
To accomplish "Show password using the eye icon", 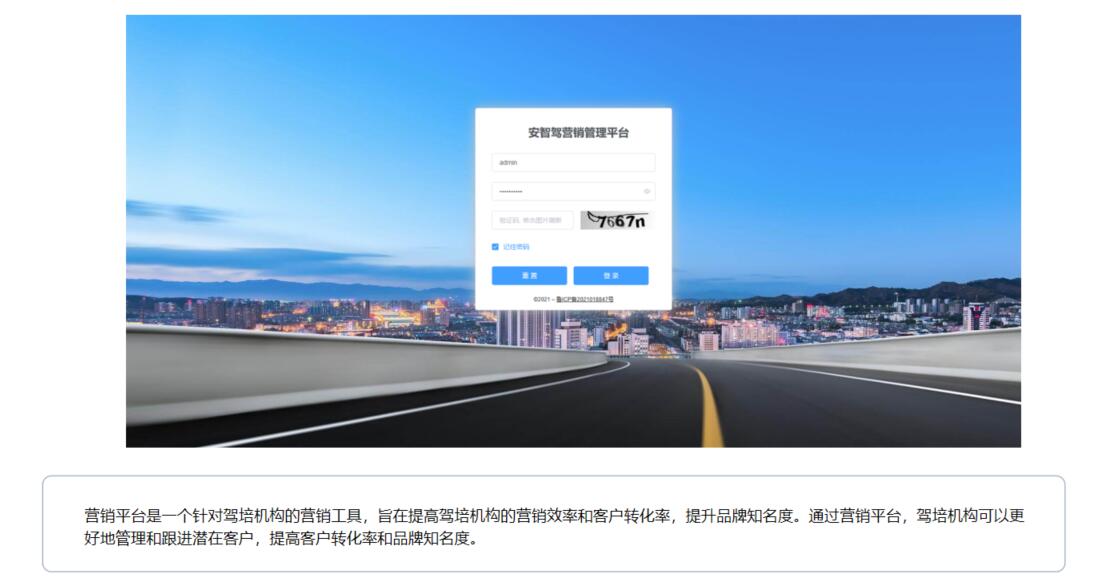I will tap(646, 191).
